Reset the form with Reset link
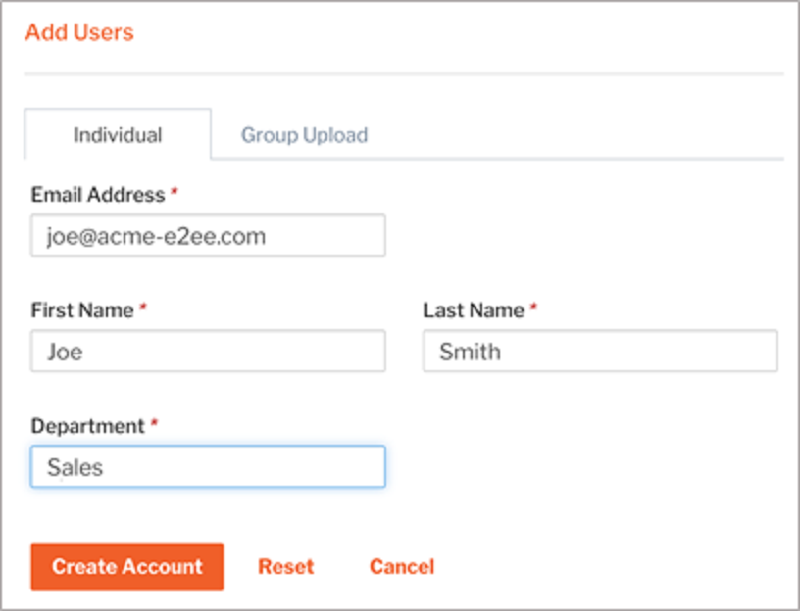800x611 pixels. coord(286,567)
